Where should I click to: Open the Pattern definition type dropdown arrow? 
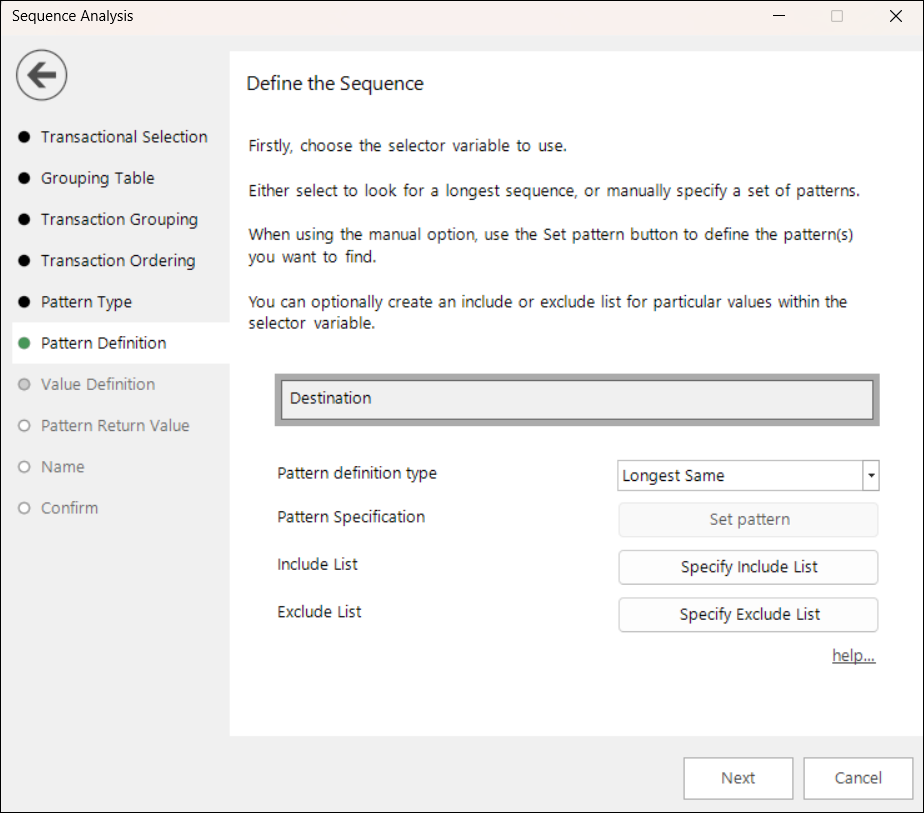tap(871, 475)
